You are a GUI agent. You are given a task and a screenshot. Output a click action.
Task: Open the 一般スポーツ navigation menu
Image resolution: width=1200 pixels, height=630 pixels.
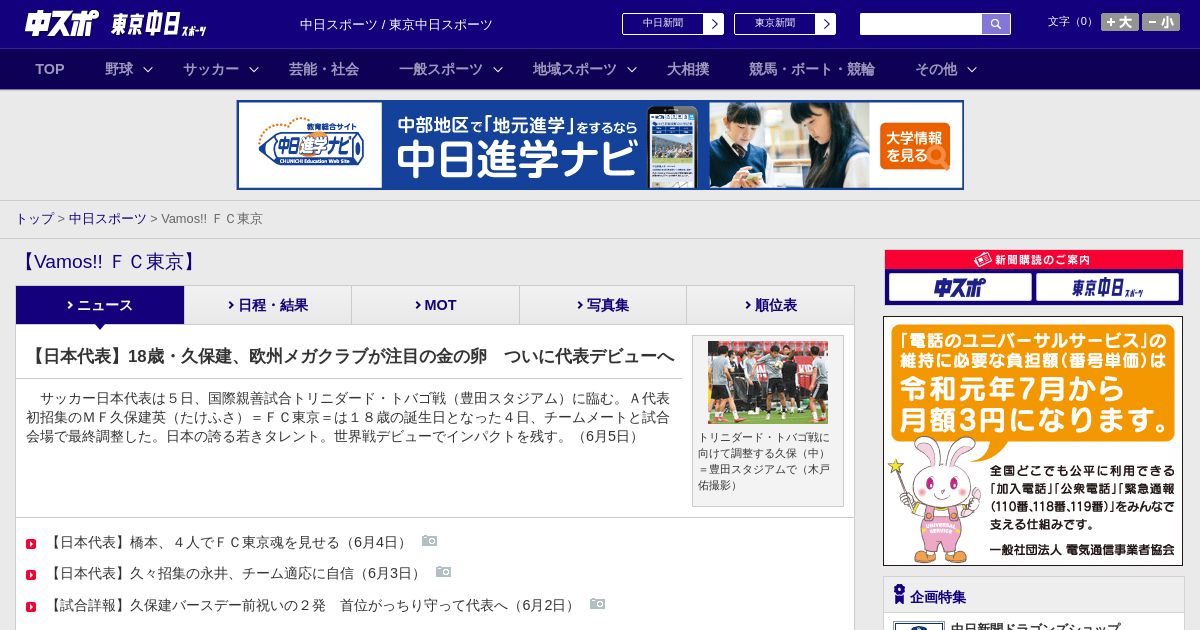click(441, 69)
